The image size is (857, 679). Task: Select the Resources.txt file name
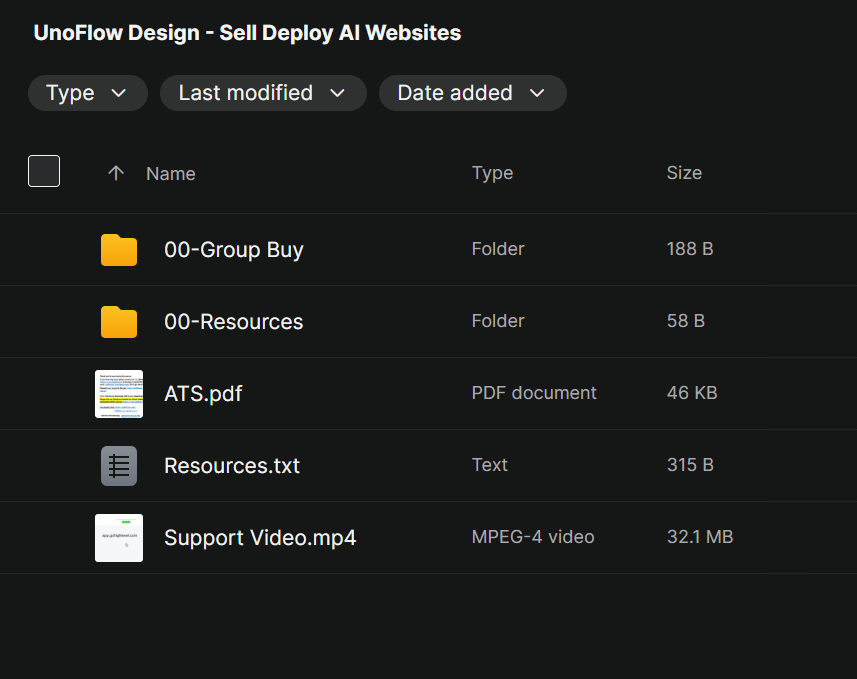pyautogui.click(x=232, y=466)
